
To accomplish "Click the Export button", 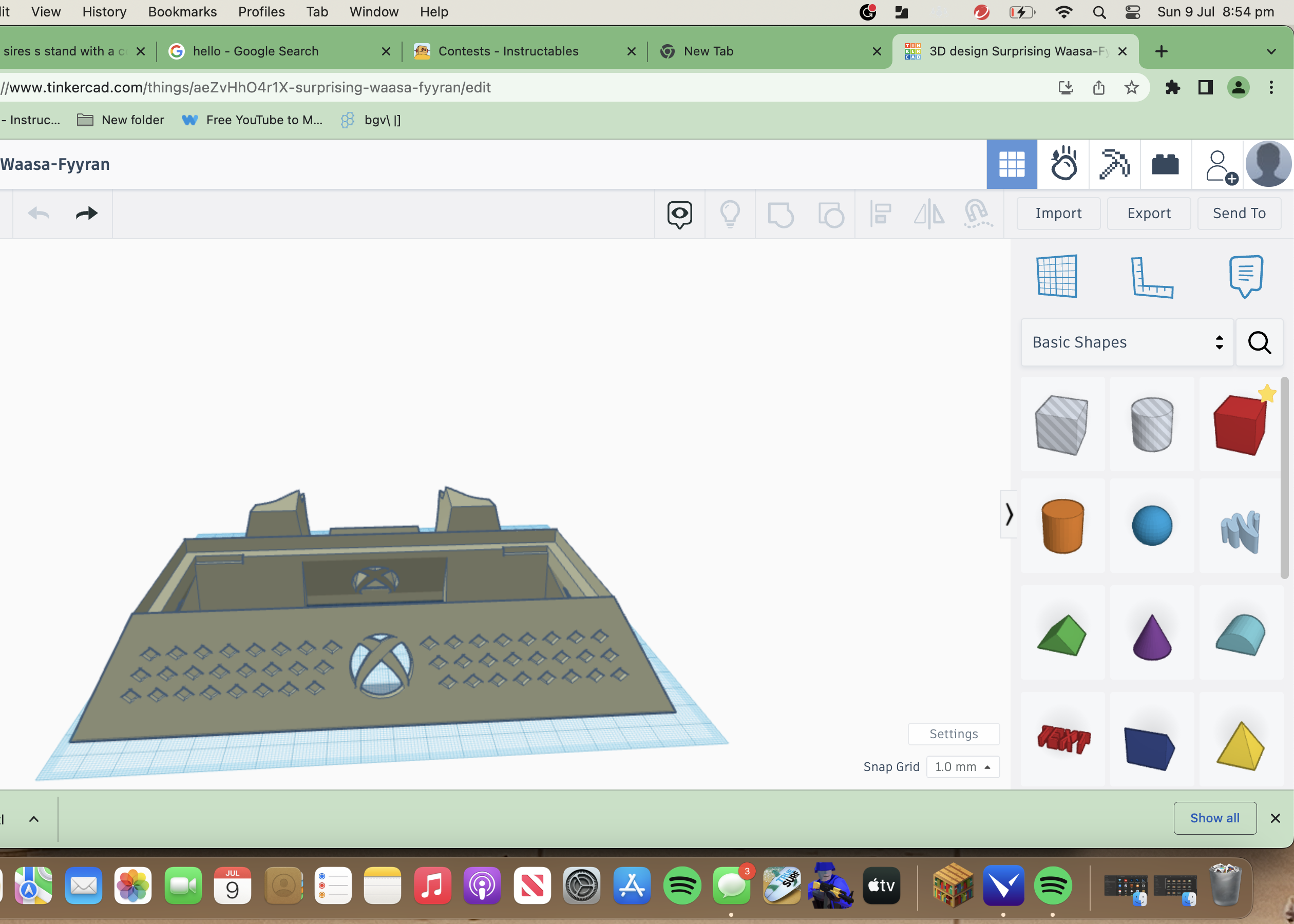I will pos(1148,214).
